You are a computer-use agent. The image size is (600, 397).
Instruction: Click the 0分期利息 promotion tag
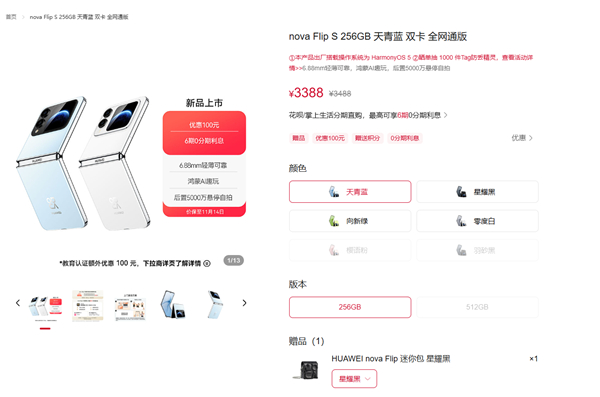coord(404,138)
